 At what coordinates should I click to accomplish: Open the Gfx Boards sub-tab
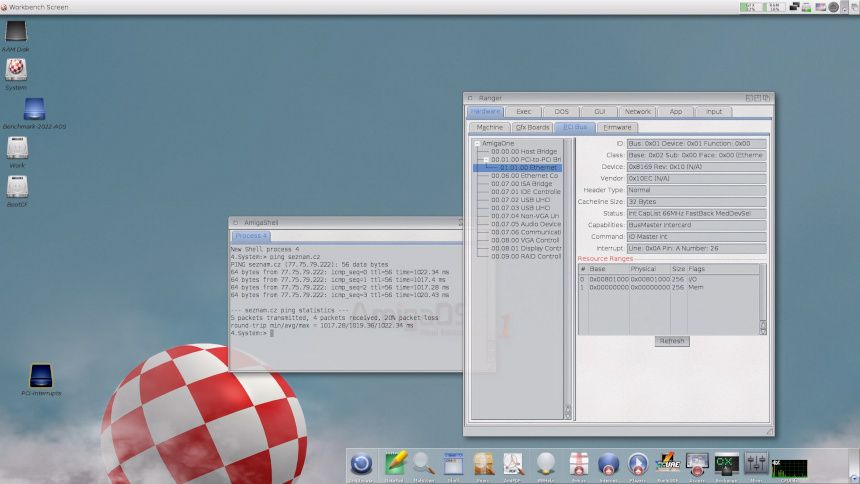point(532,127)
